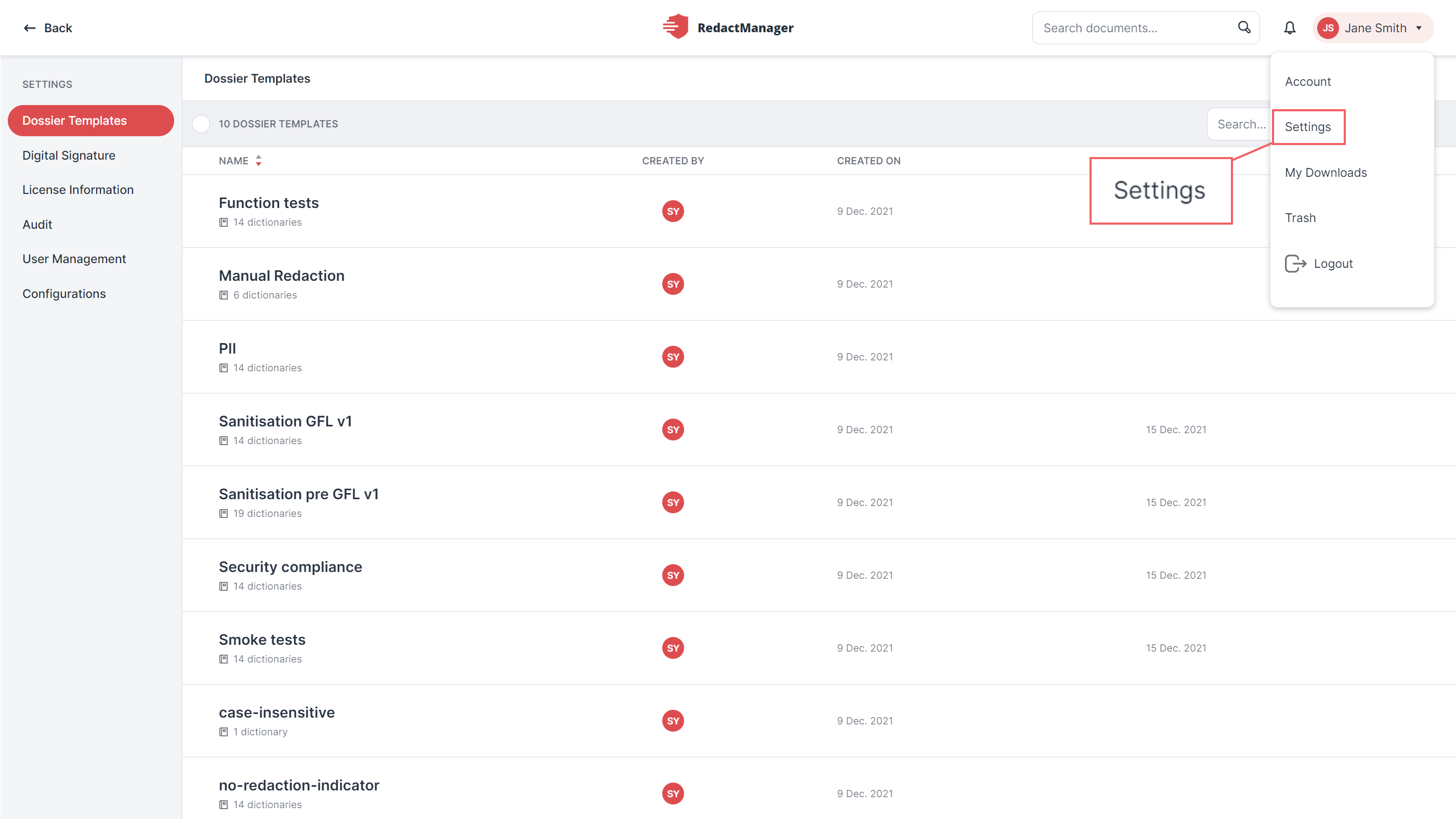The height and width of the screenshot is (819, 1456).
Task: Open Configurations in sidebar
Action: tap(64, 294)
